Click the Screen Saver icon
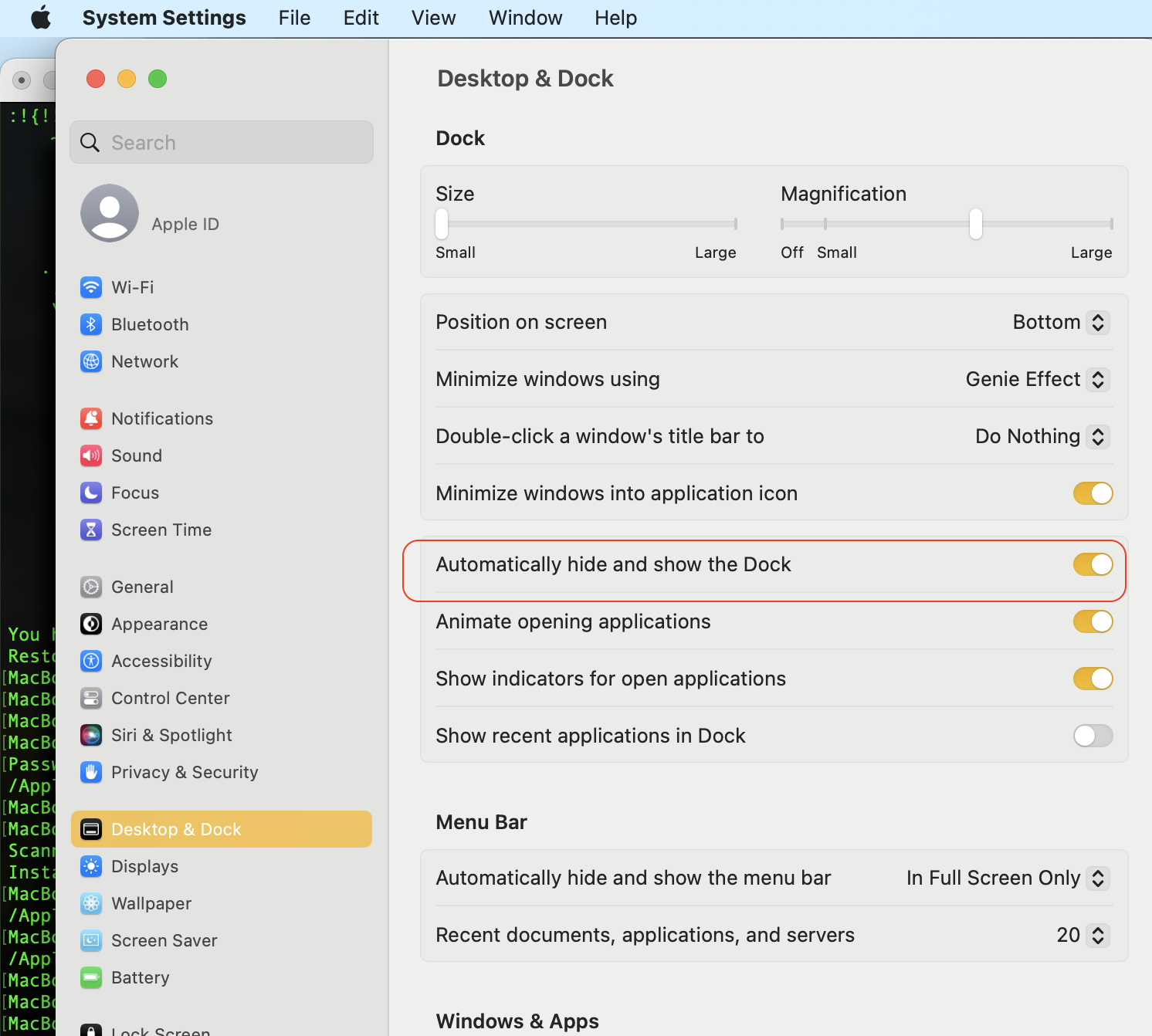This screenshot has width=1152, height=1036. 91,940
